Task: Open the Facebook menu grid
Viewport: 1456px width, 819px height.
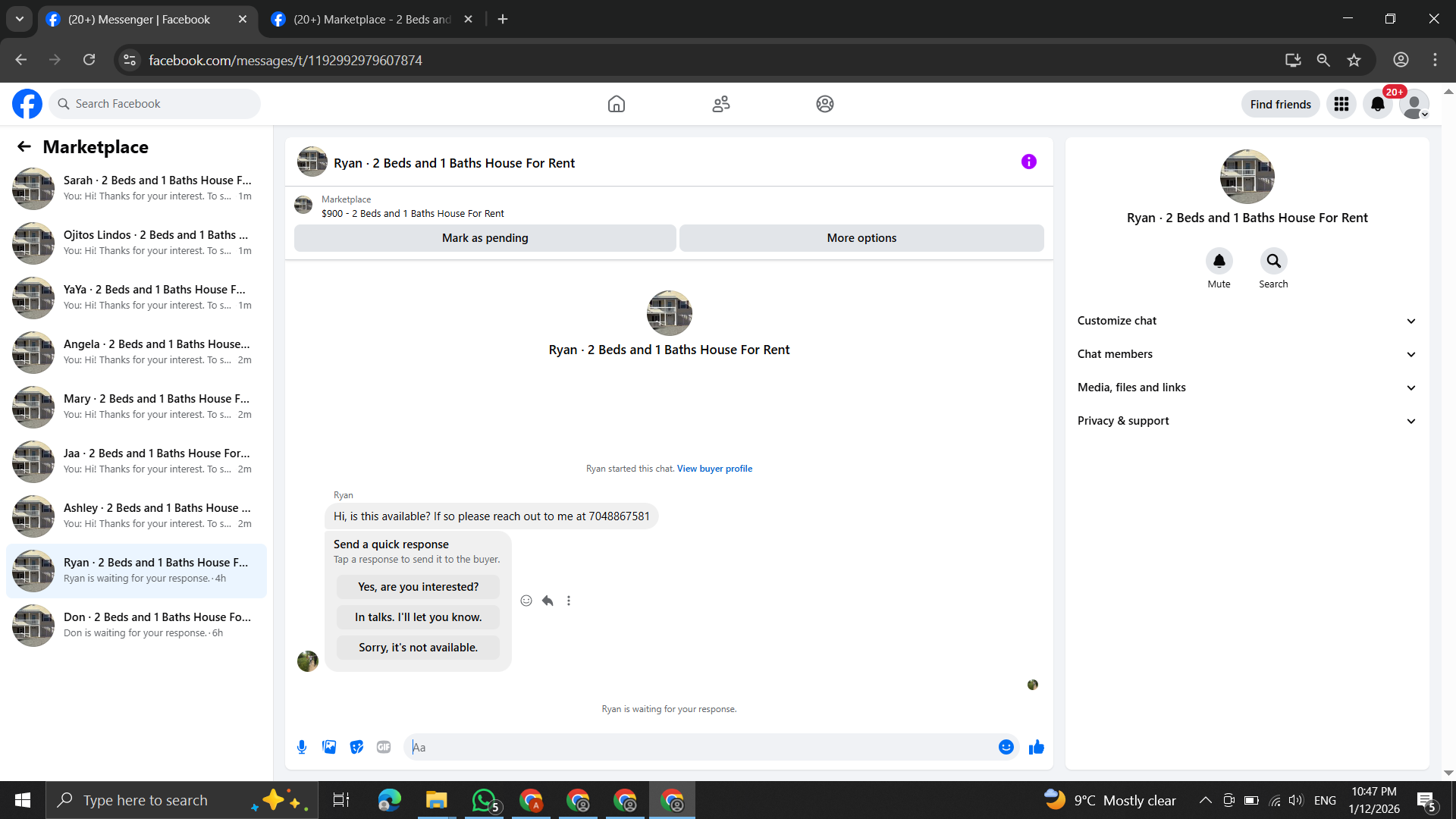Action: 1341,104
